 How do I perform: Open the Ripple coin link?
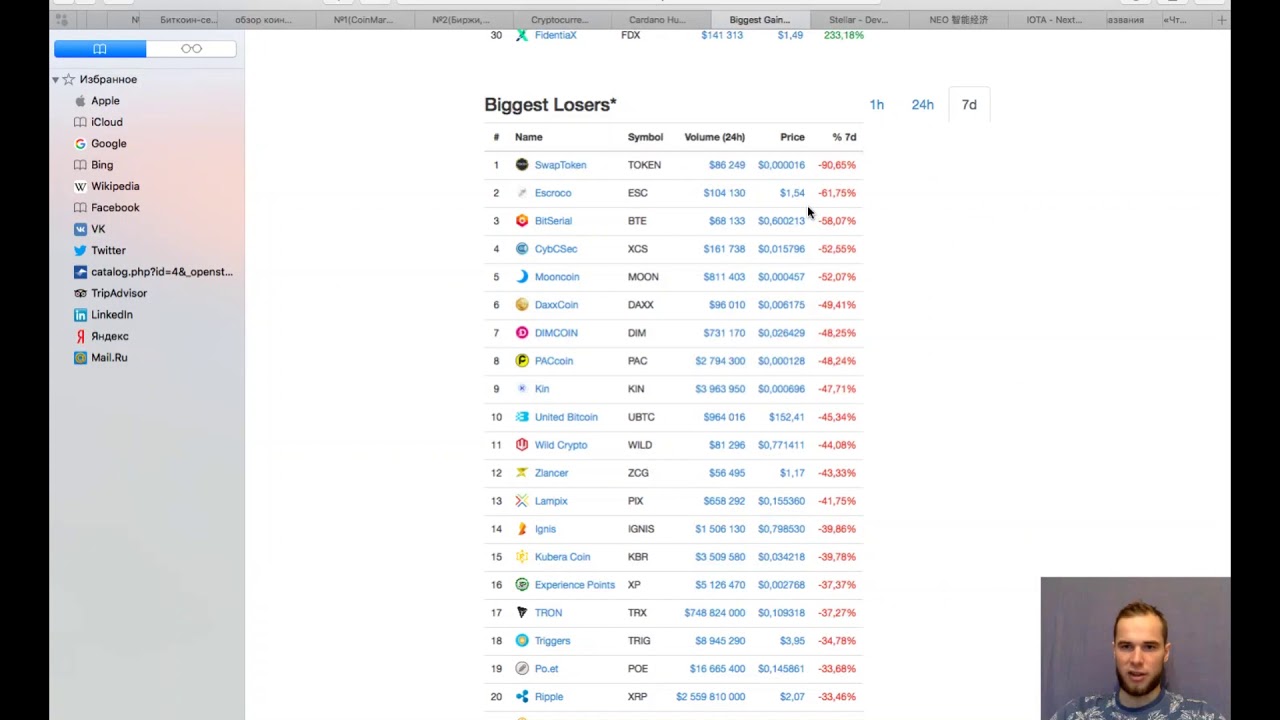(549, 697)
